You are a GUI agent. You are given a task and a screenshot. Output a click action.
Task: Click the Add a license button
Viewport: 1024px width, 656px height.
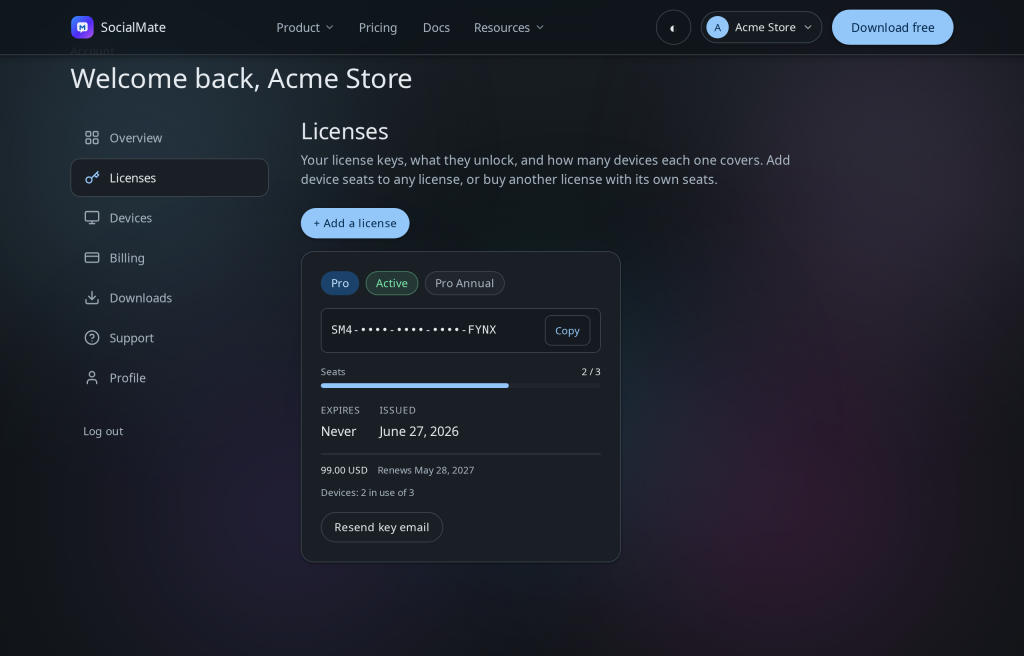[x=355, y=223]
